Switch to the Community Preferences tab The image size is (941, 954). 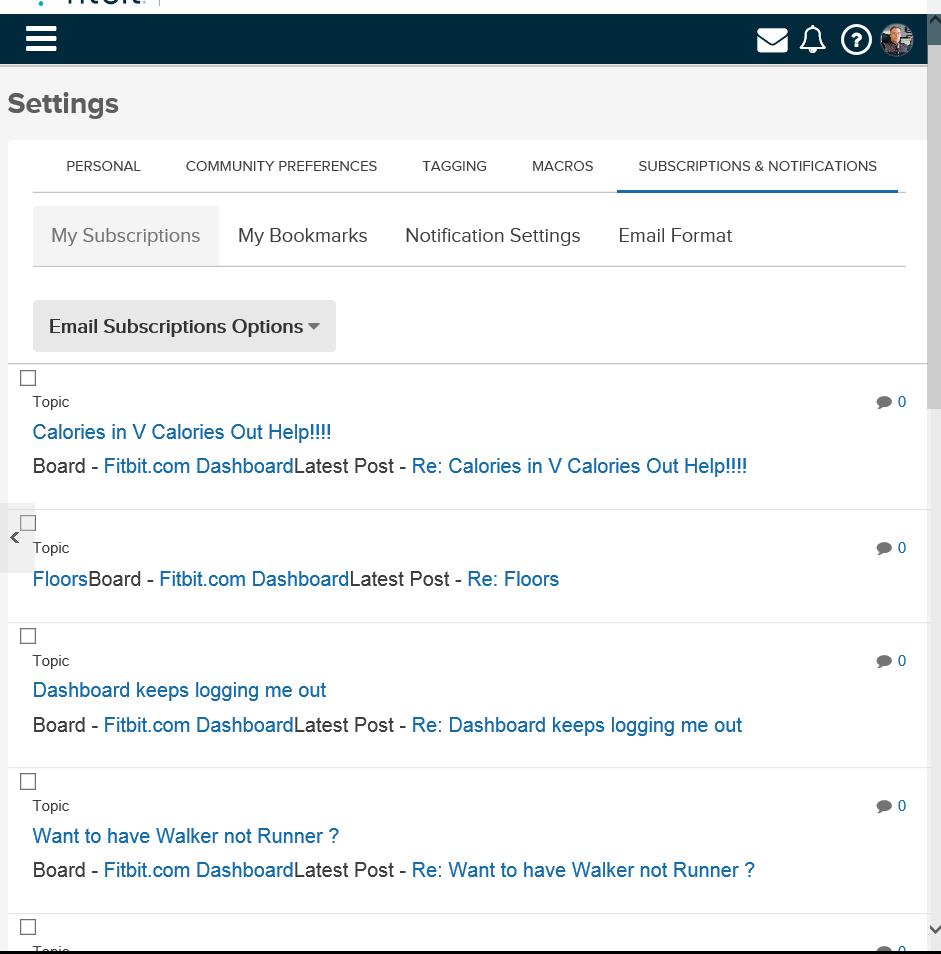click(x=281, y=166)
